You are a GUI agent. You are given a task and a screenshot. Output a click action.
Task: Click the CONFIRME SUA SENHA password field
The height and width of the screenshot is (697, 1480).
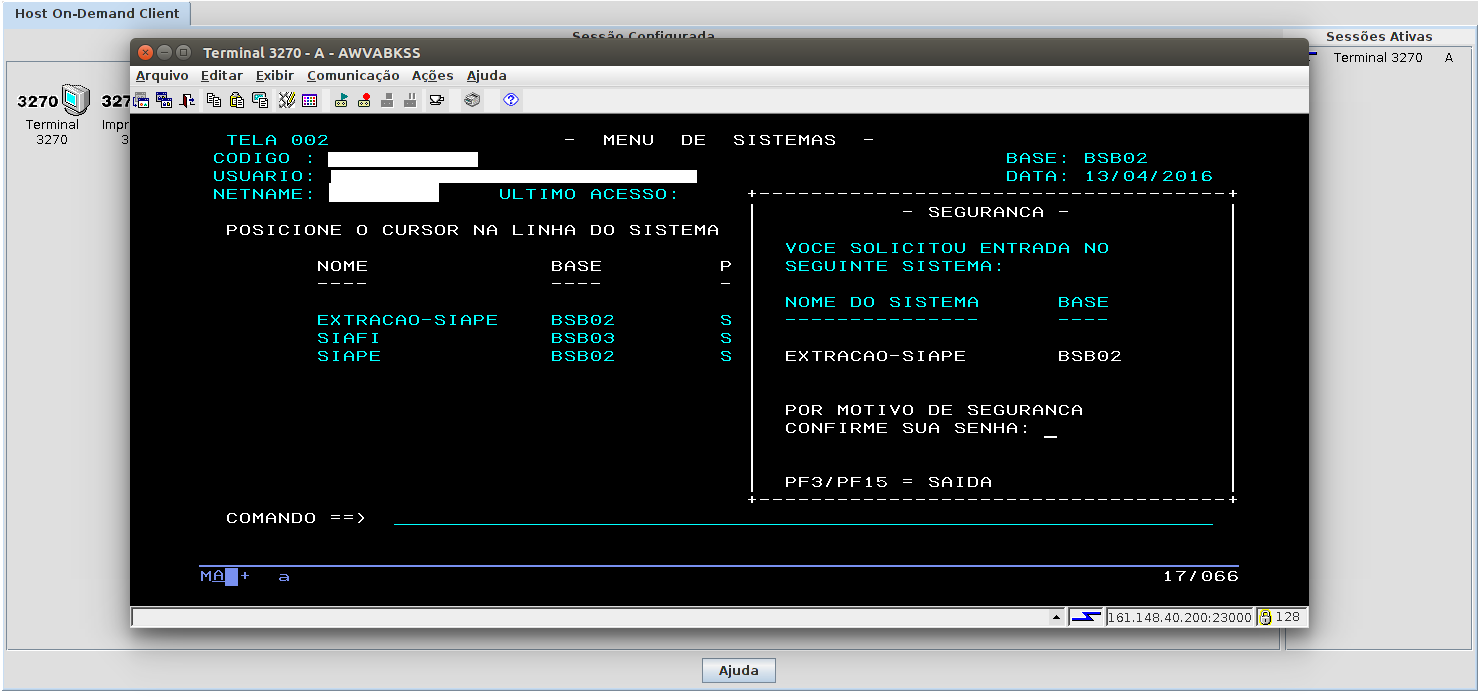click(1050, 428)
